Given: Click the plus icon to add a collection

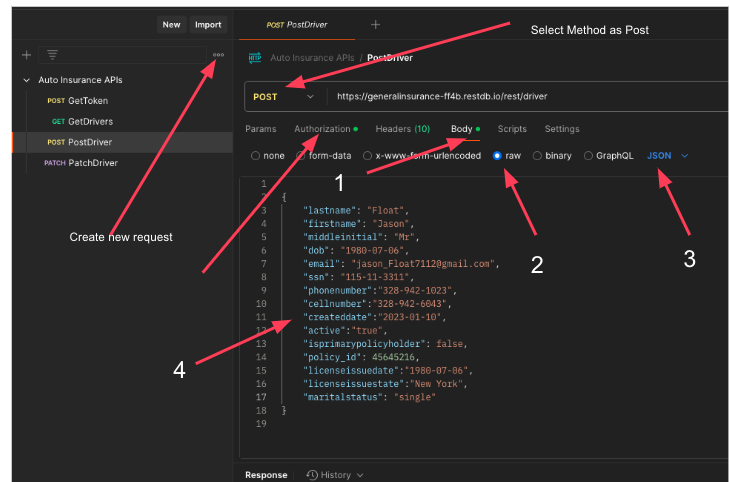Looking at the screenshot, I should 27,55.
